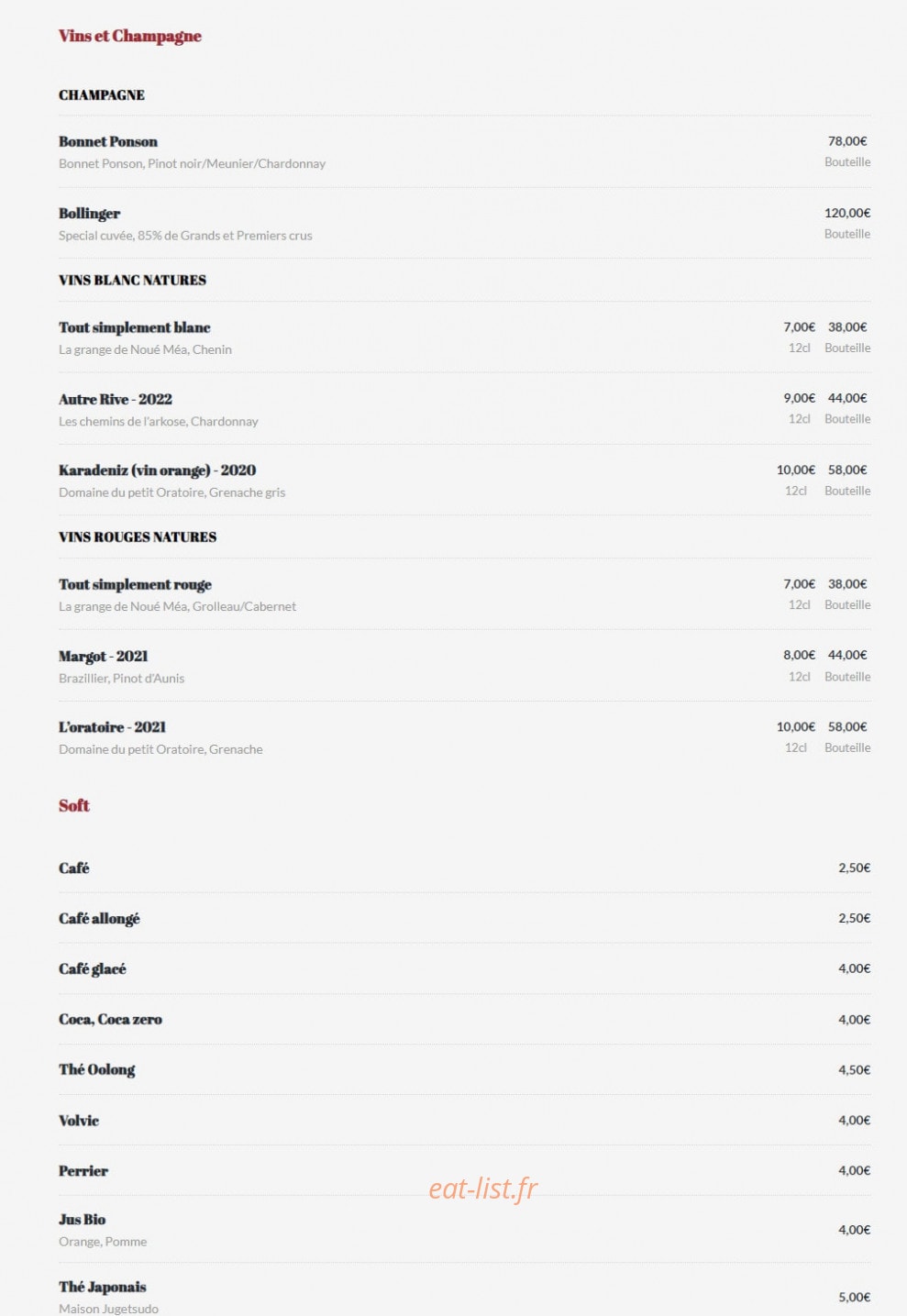Viewport: 907px width, 1316px height.
Task: Select Café glacé drink
Action: [93, 968]
